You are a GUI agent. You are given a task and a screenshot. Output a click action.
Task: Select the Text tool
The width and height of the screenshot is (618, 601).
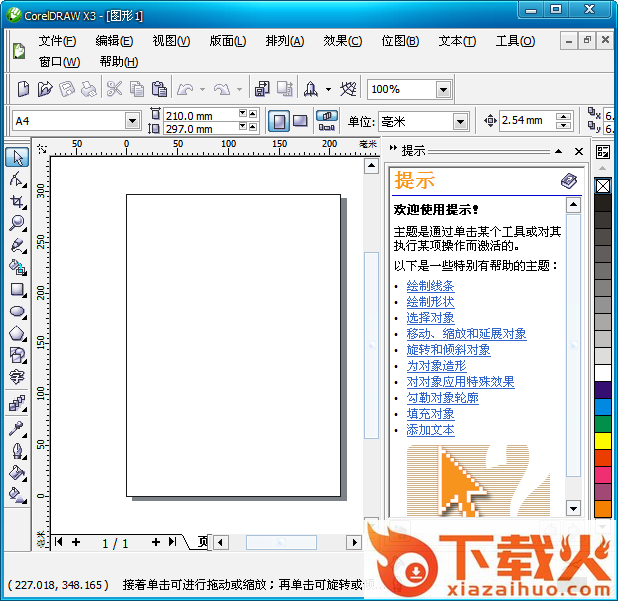(17, 377)
